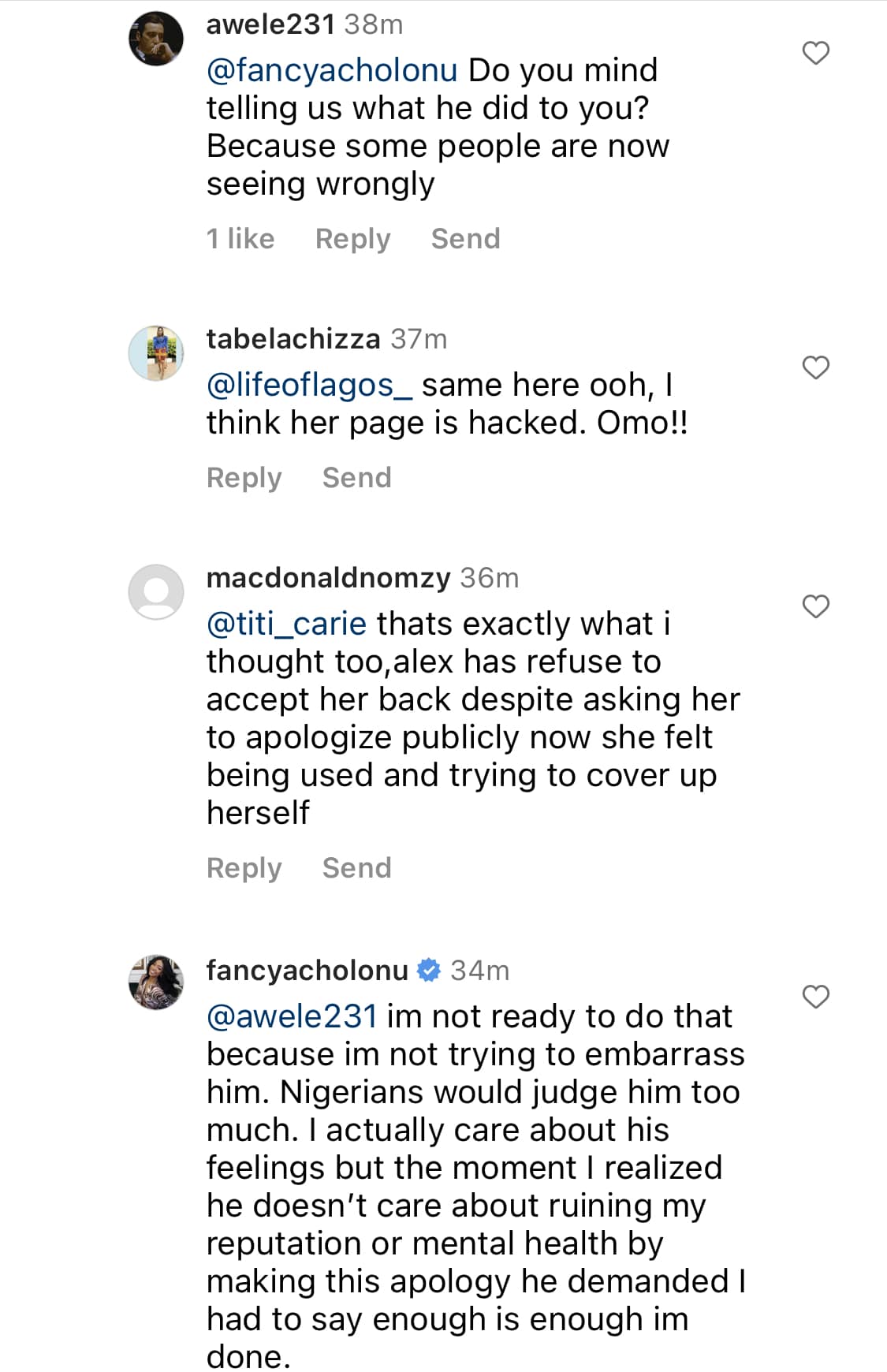Open macdonaldnomzy's default avatar
Screen dimensions: 887x1372
[x=156, y=591]
